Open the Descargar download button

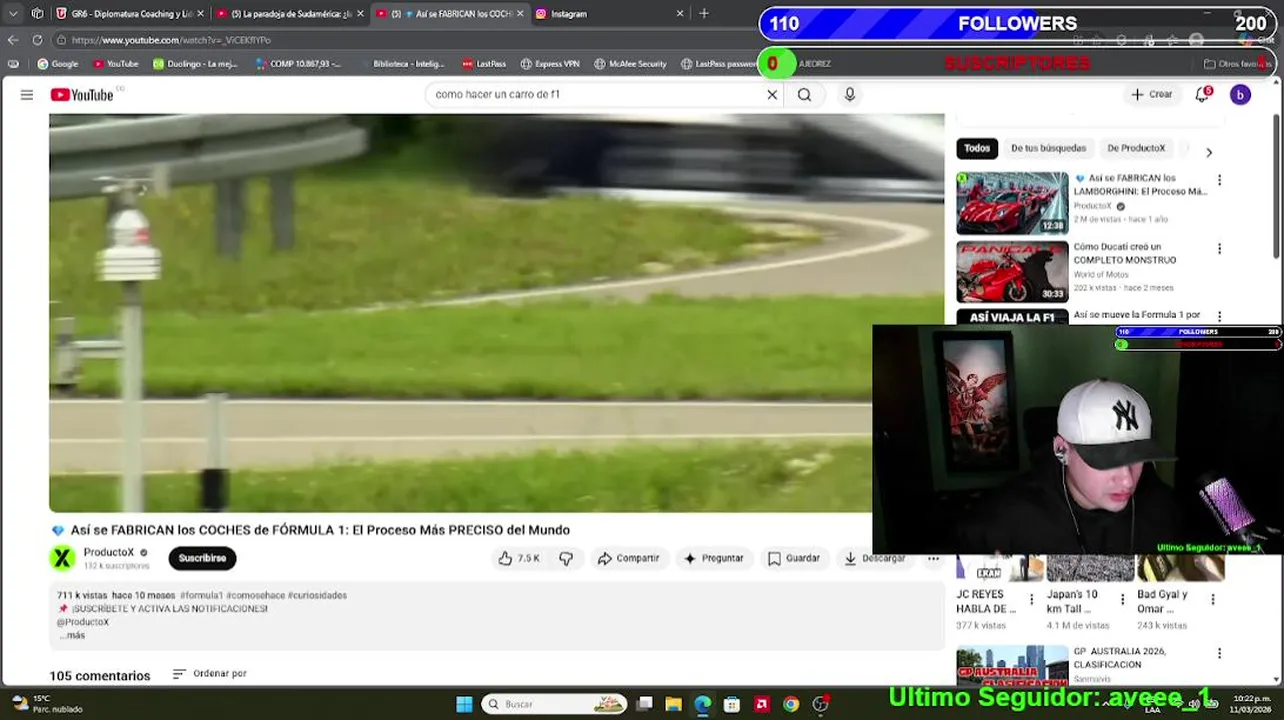click(x=874, y=558)
